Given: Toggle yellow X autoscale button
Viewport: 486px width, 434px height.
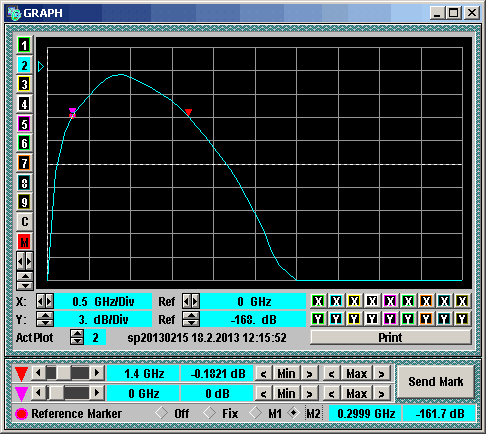Looking at the screenshot, I should 354,301.
